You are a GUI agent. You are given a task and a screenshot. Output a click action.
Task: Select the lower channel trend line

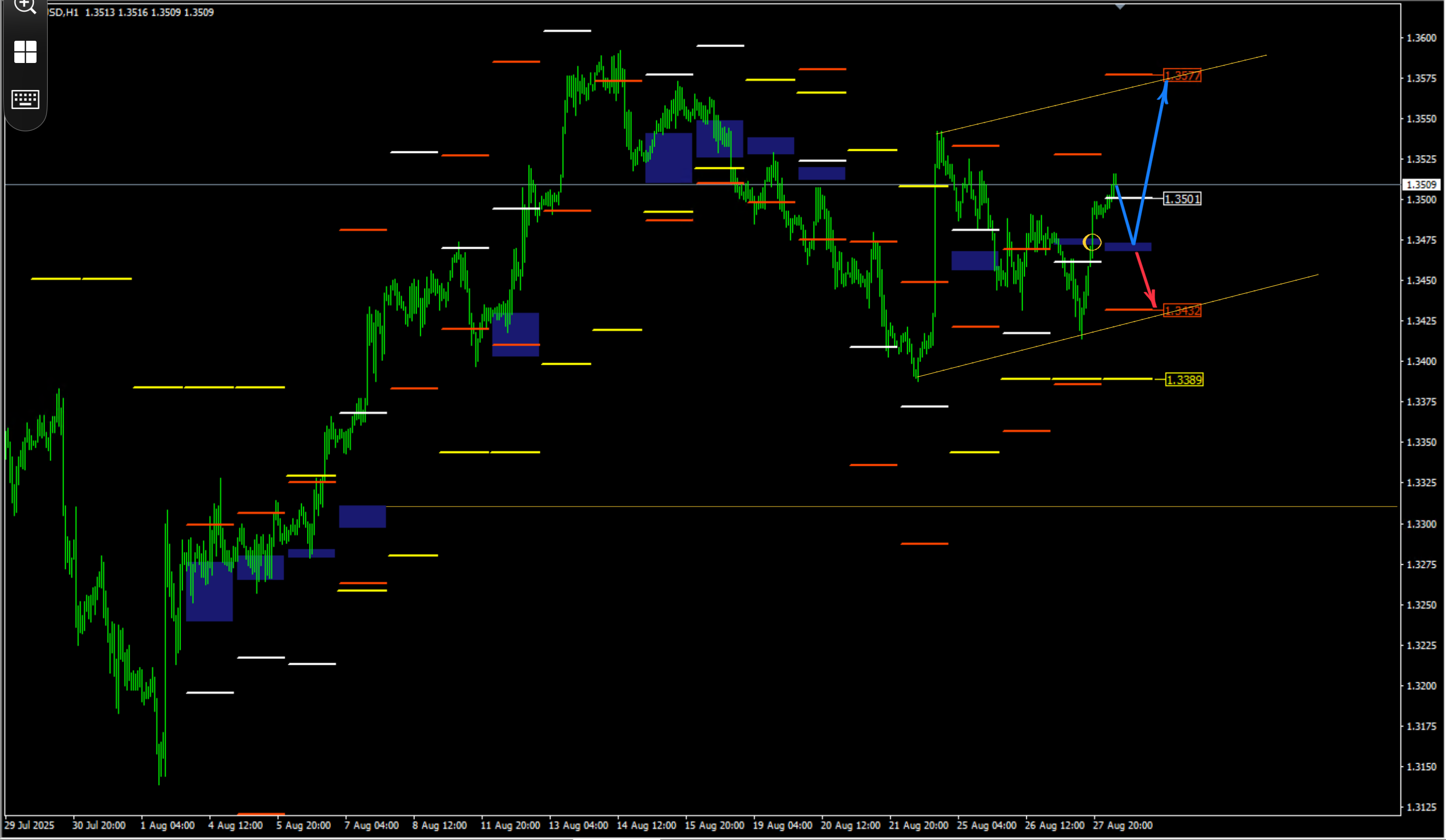tap(1118, 326)
